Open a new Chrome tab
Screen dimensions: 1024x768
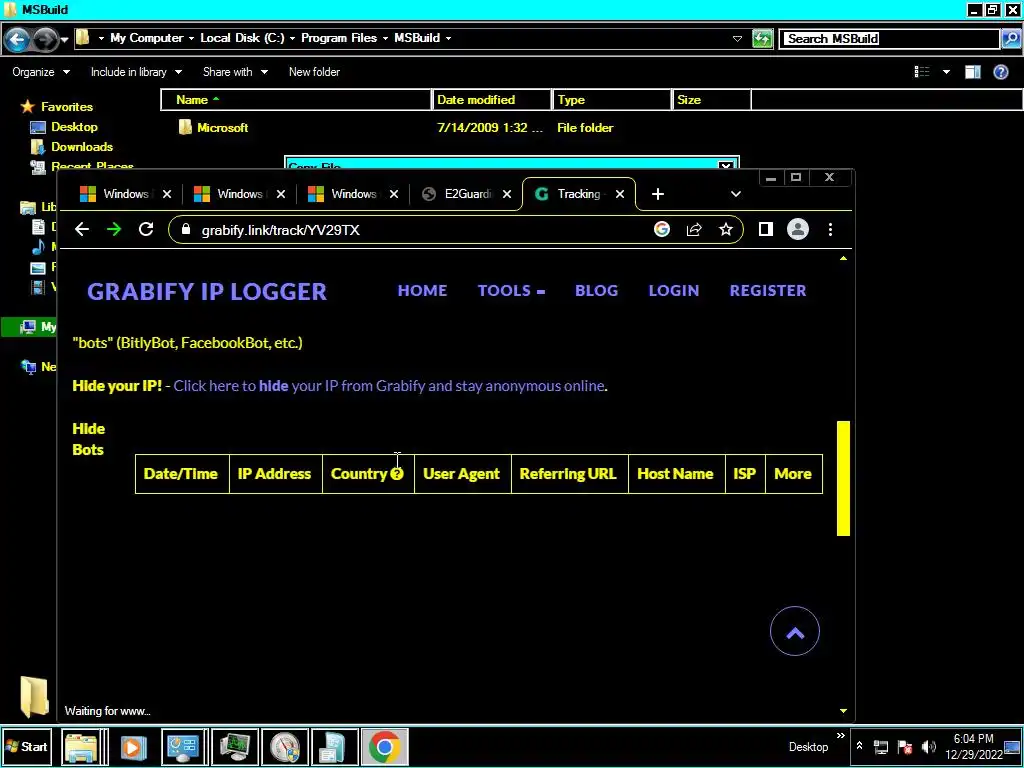658,194
